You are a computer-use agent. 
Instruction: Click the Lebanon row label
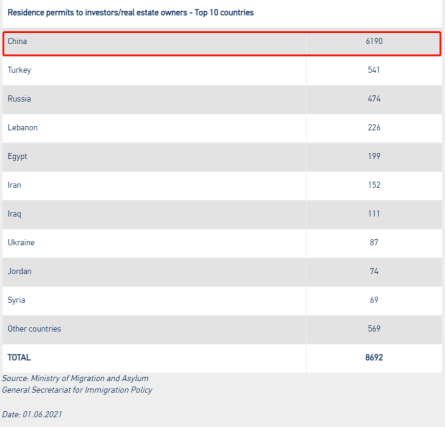coord(23,127)
